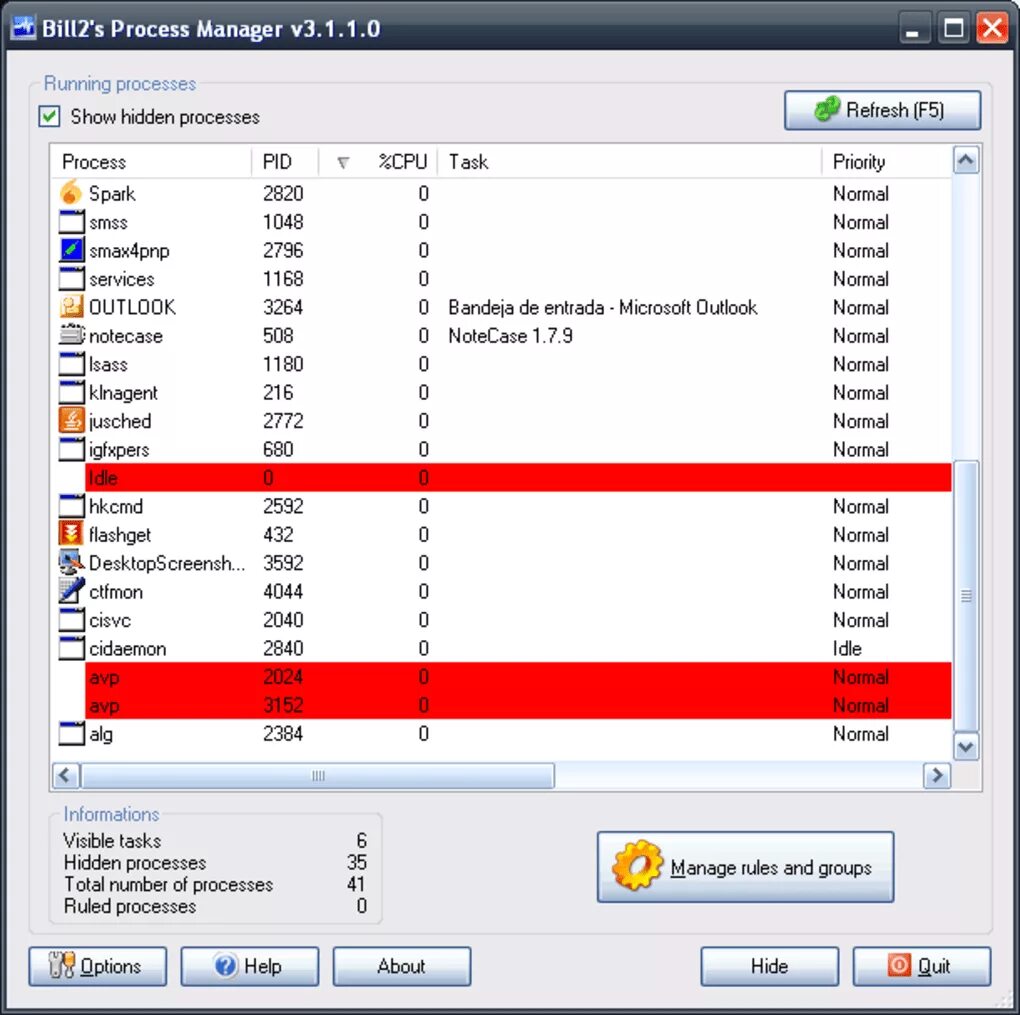Click the vertical scrollbar thumb
Screen dimensions: 1020x1015
tap(966, 596)
